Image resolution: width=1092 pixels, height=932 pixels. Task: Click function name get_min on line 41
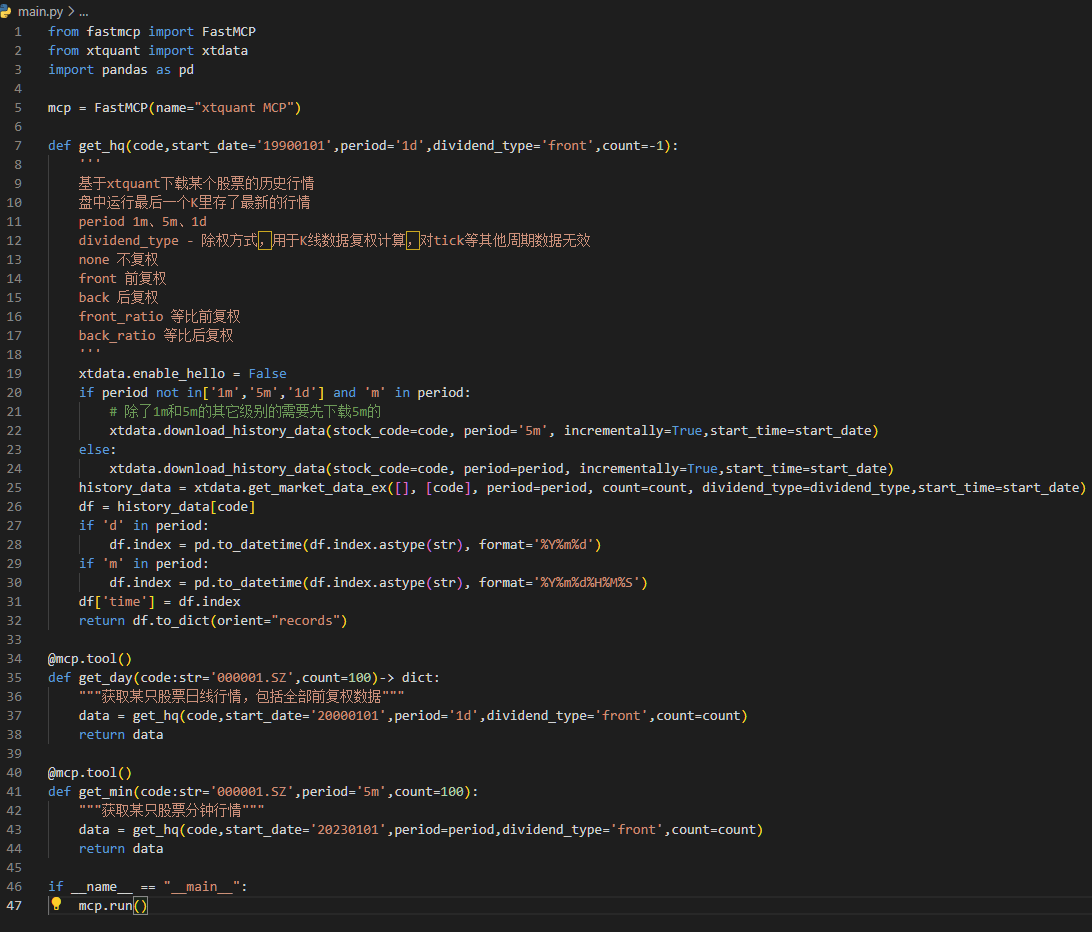coord(106,792)
